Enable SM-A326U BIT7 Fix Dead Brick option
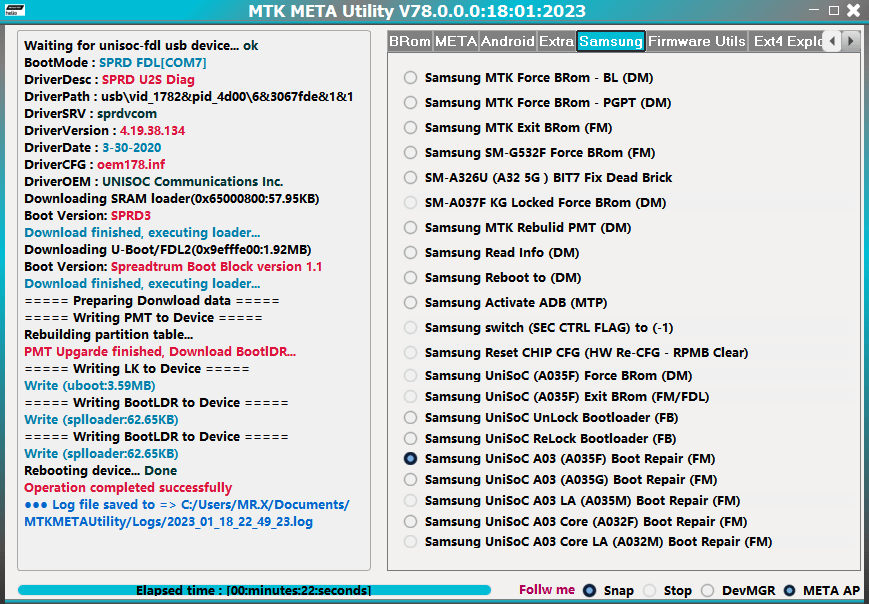The image size is (869, 604). [410, 178]
